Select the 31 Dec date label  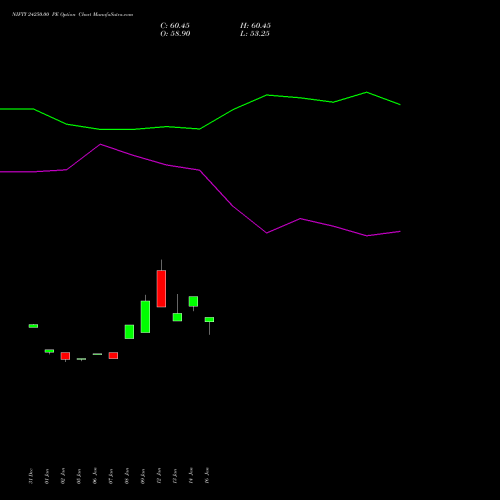[x=31, y=476]
